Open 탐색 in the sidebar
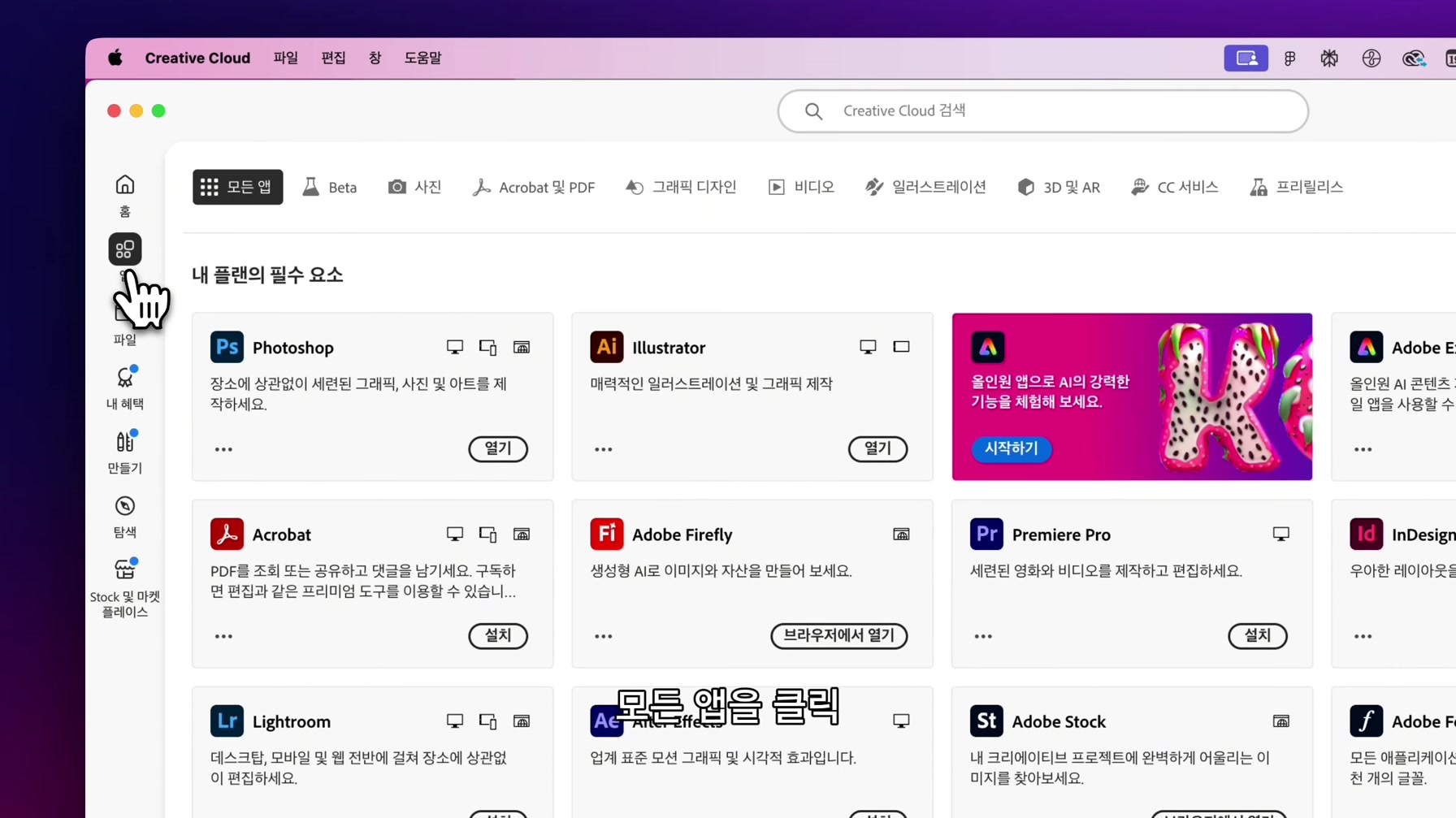Screen dimensions: 1456x818 [x=124, y=517]
